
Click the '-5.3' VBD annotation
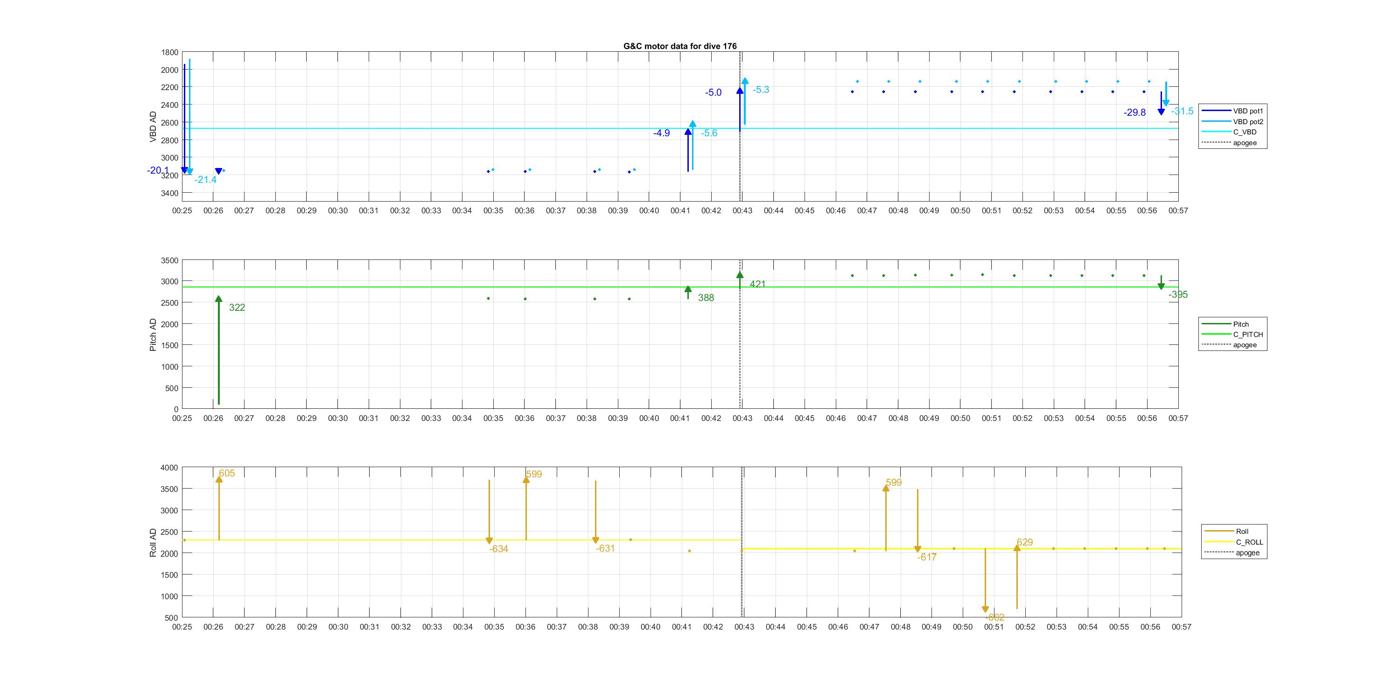tap(761, 90)
